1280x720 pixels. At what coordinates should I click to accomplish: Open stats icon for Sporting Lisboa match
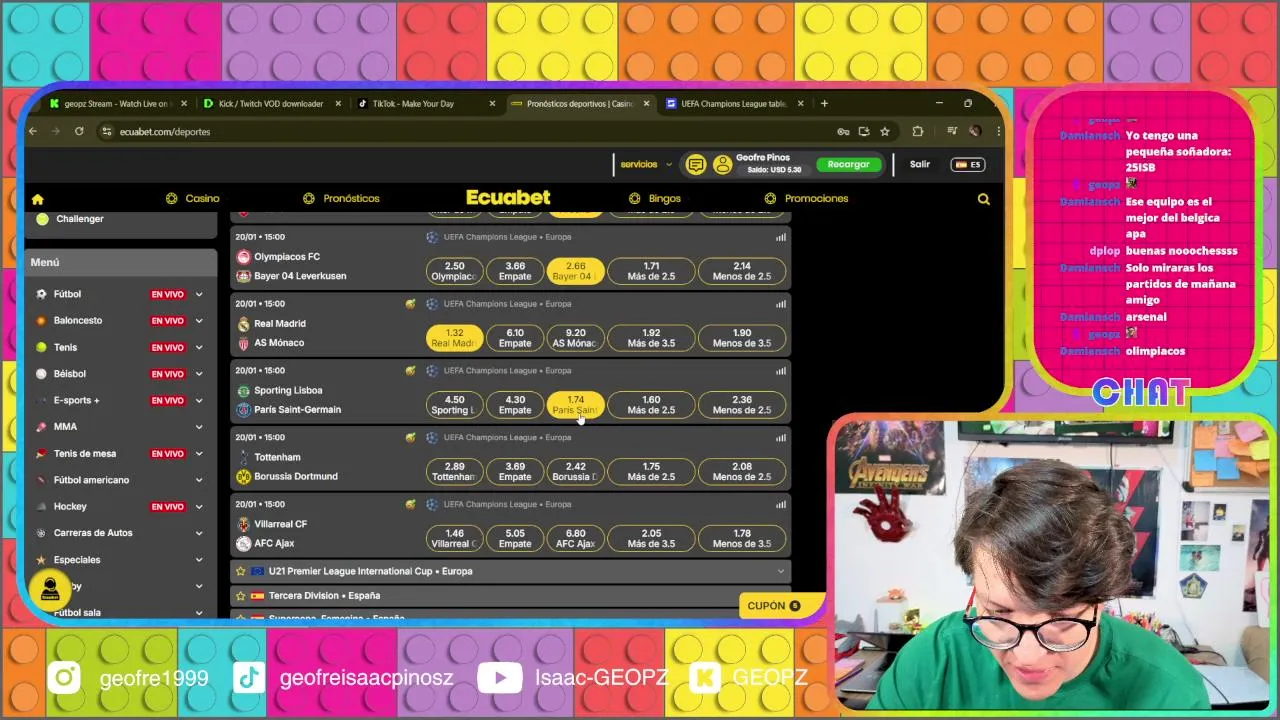(x=781, y=371)
